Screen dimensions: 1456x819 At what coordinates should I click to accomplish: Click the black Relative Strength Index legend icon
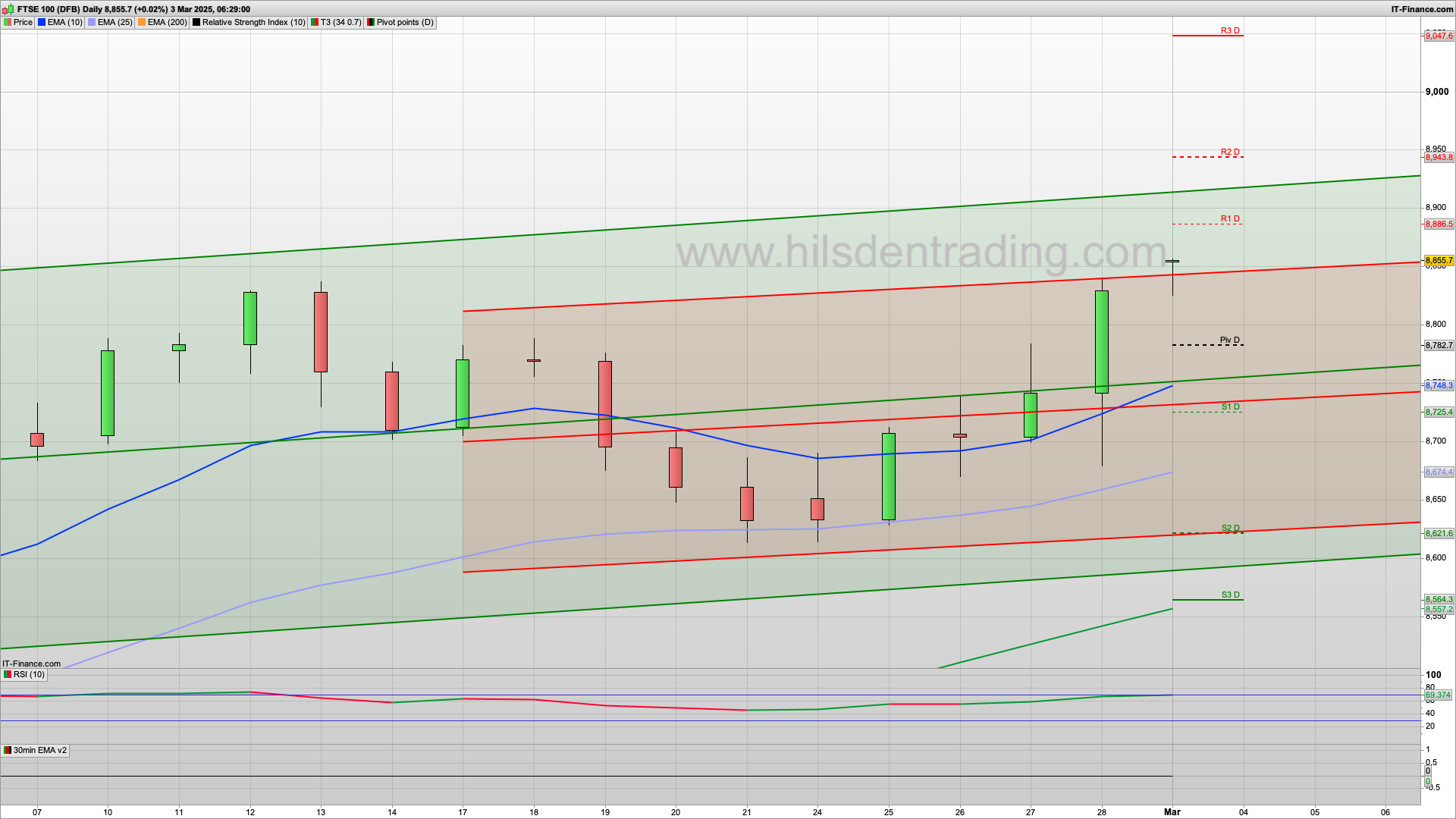coord(196,23)
